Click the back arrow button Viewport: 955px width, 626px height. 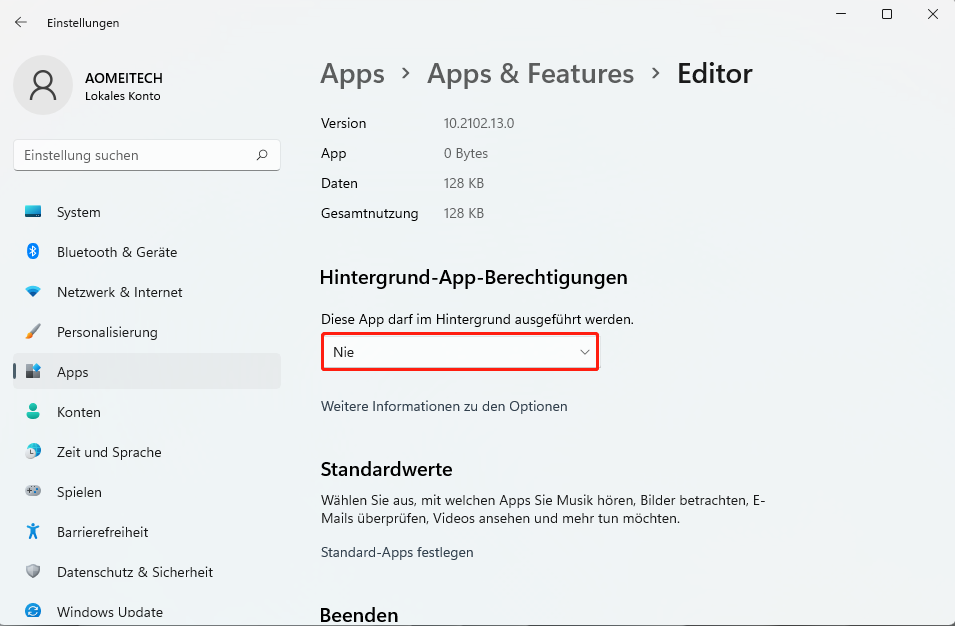(x=21, y=22)
